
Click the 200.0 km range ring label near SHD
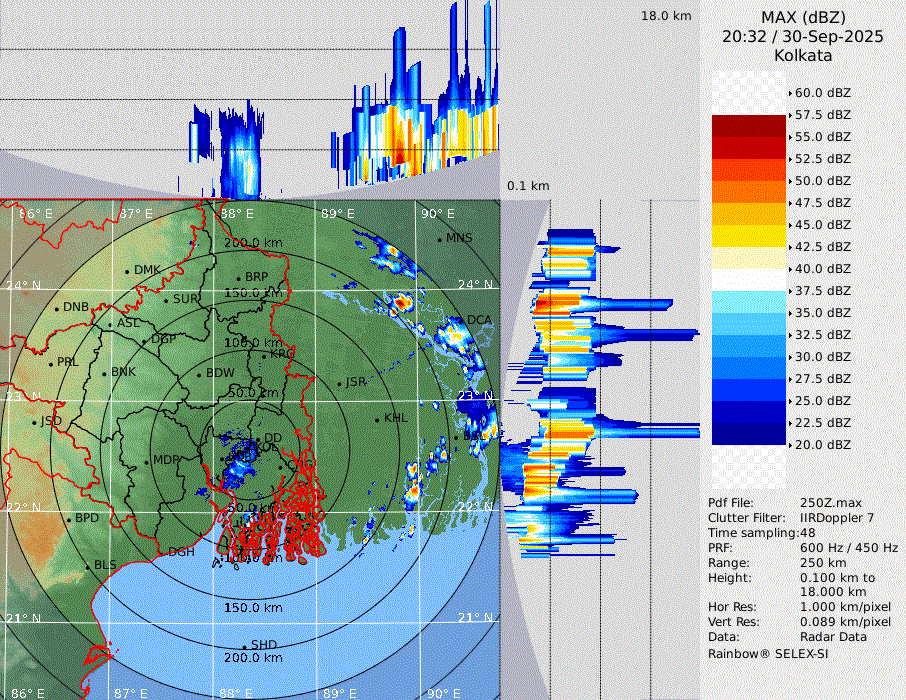[253, 658]
